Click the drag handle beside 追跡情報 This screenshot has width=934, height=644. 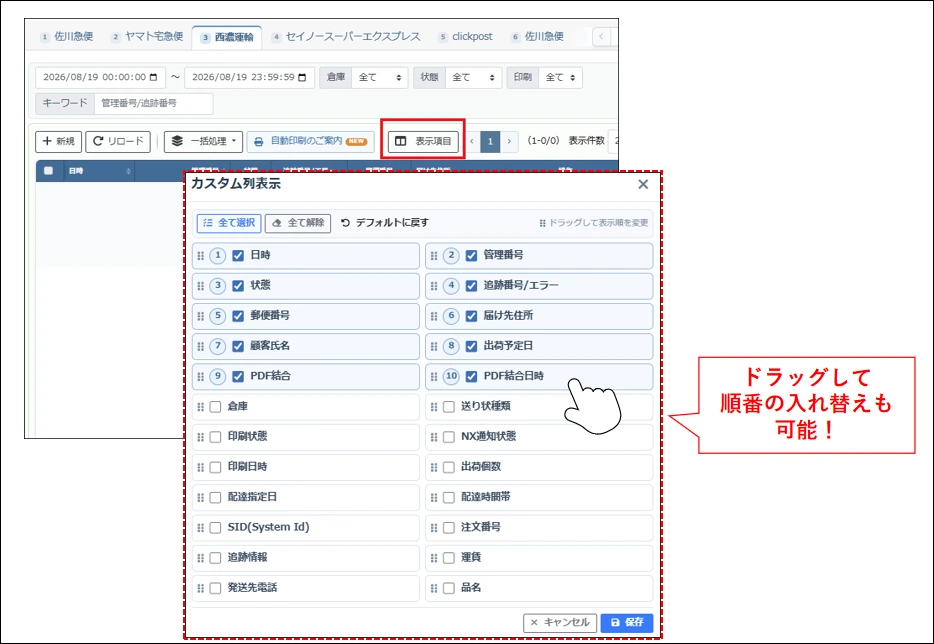click(201, 558)
